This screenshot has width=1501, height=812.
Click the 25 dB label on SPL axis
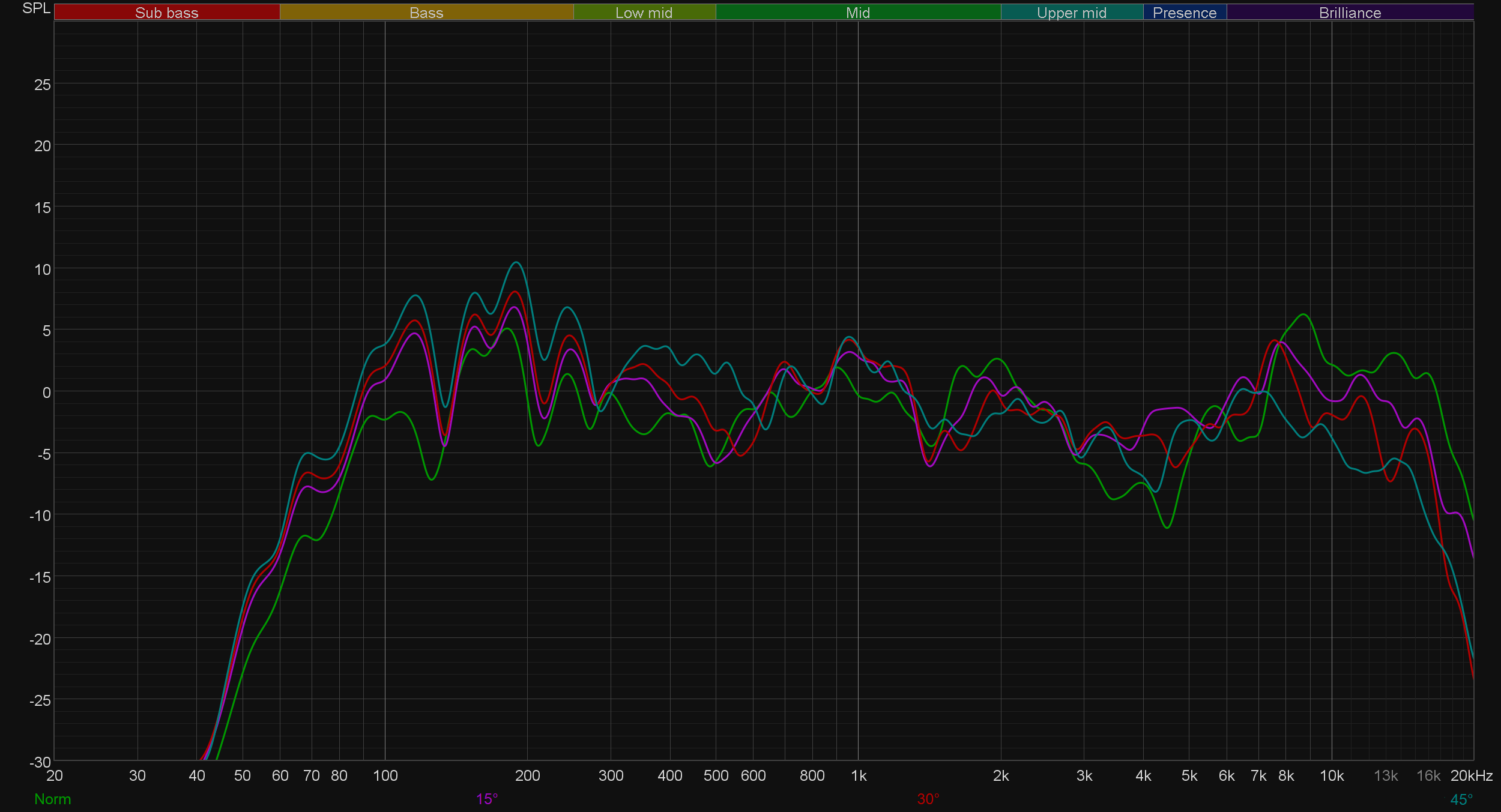point(42,85)
